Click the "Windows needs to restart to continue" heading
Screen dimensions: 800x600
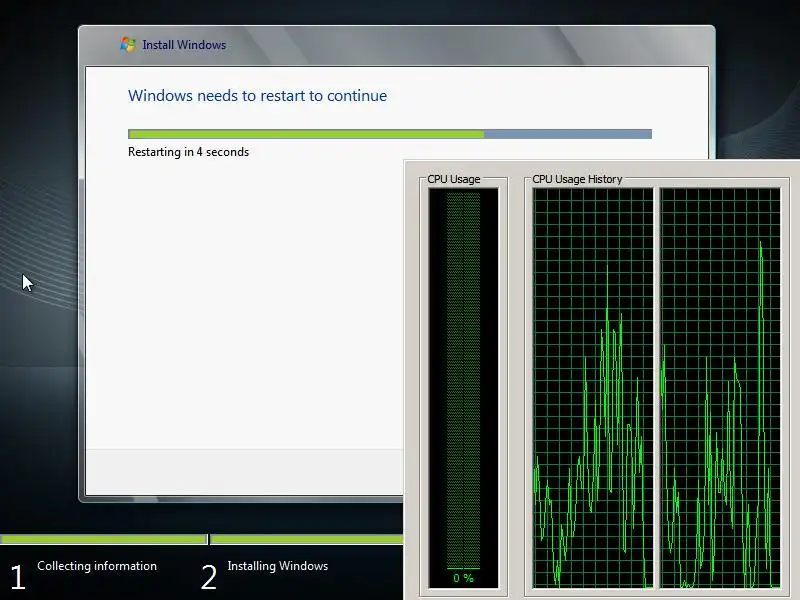(x=257, y=95)
